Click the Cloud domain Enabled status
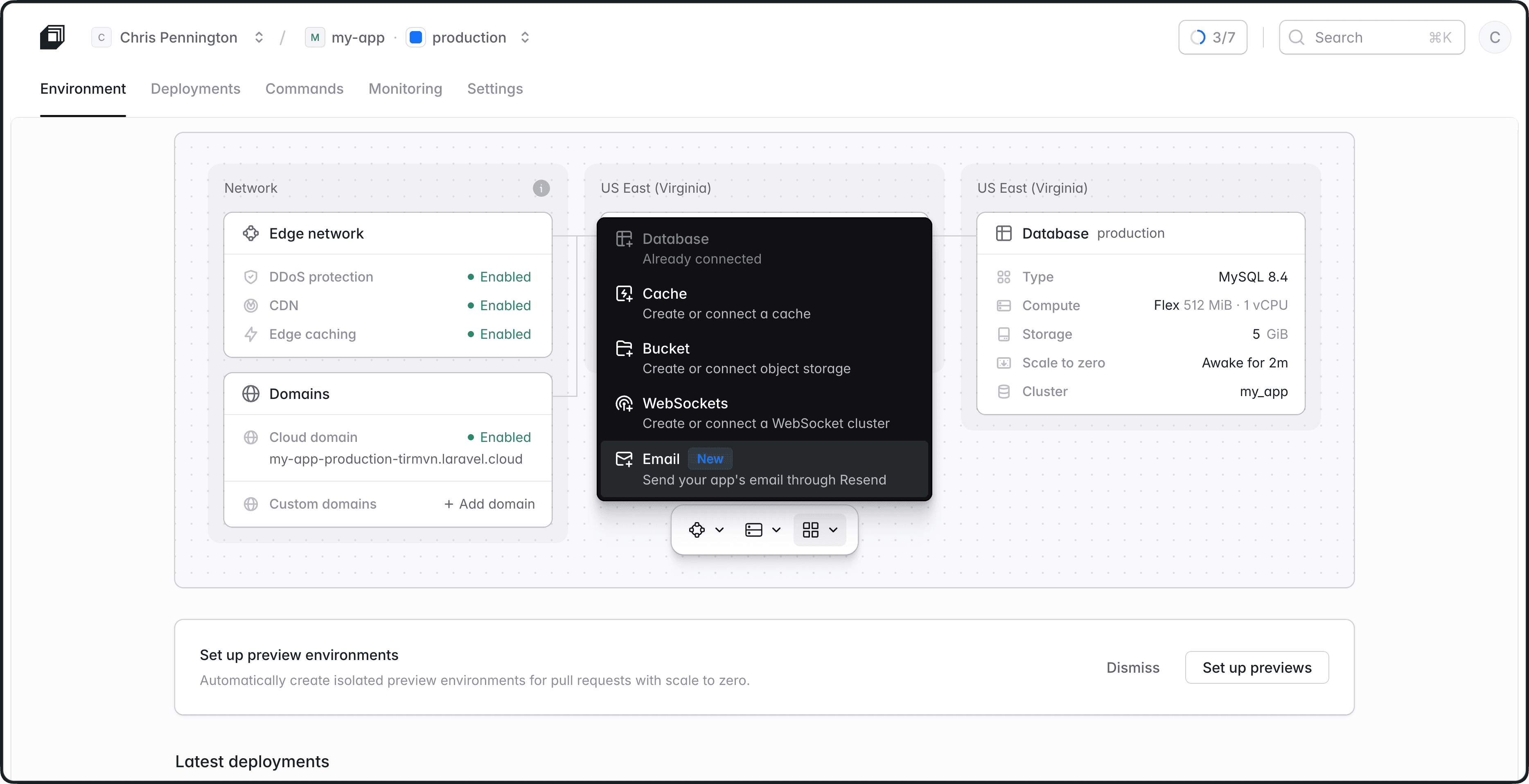This screenshot has width=1529, height=784. coord(499,437)
